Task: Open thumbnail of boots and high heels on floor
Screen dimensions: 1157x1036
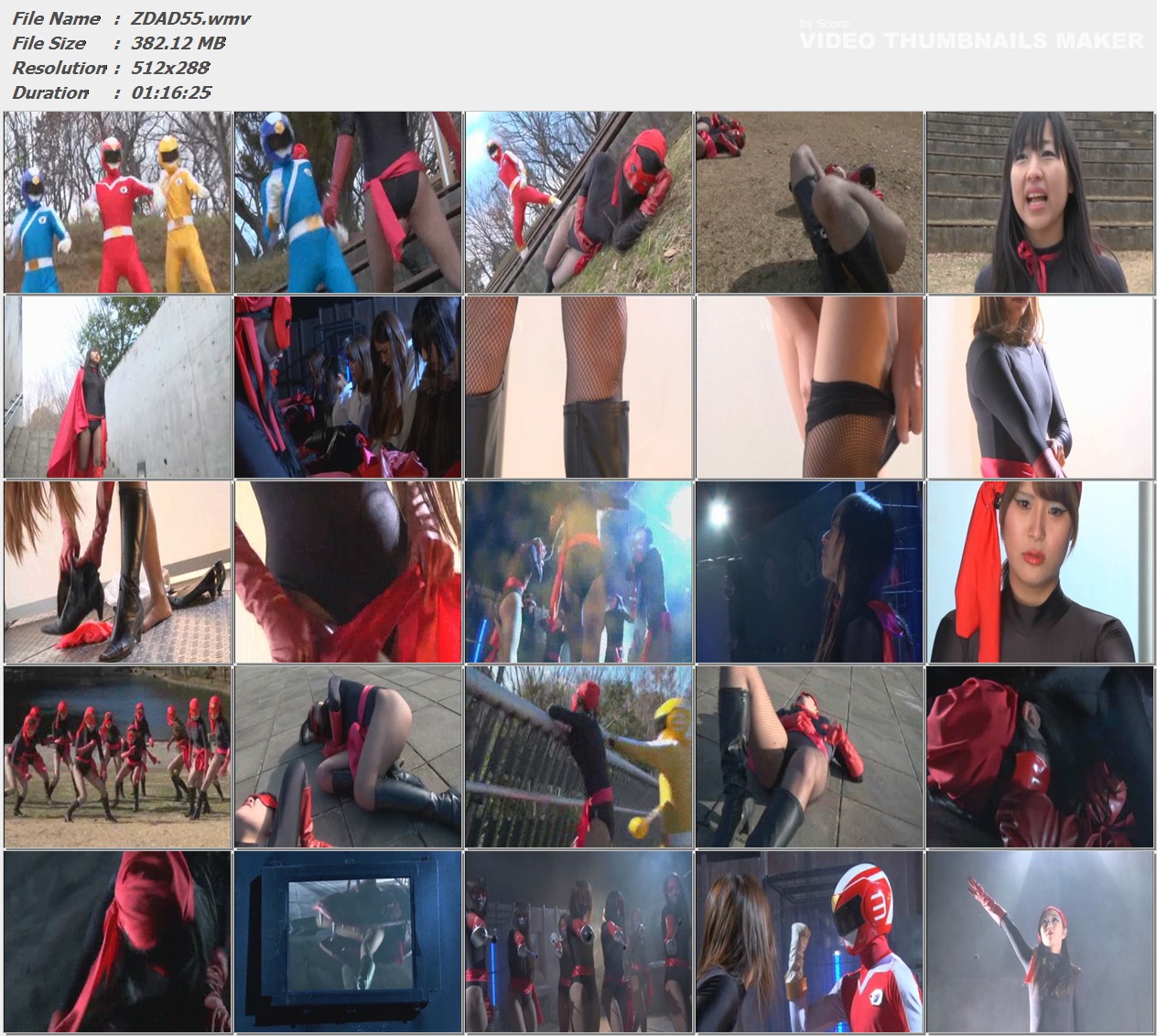Action: [117, 572]
